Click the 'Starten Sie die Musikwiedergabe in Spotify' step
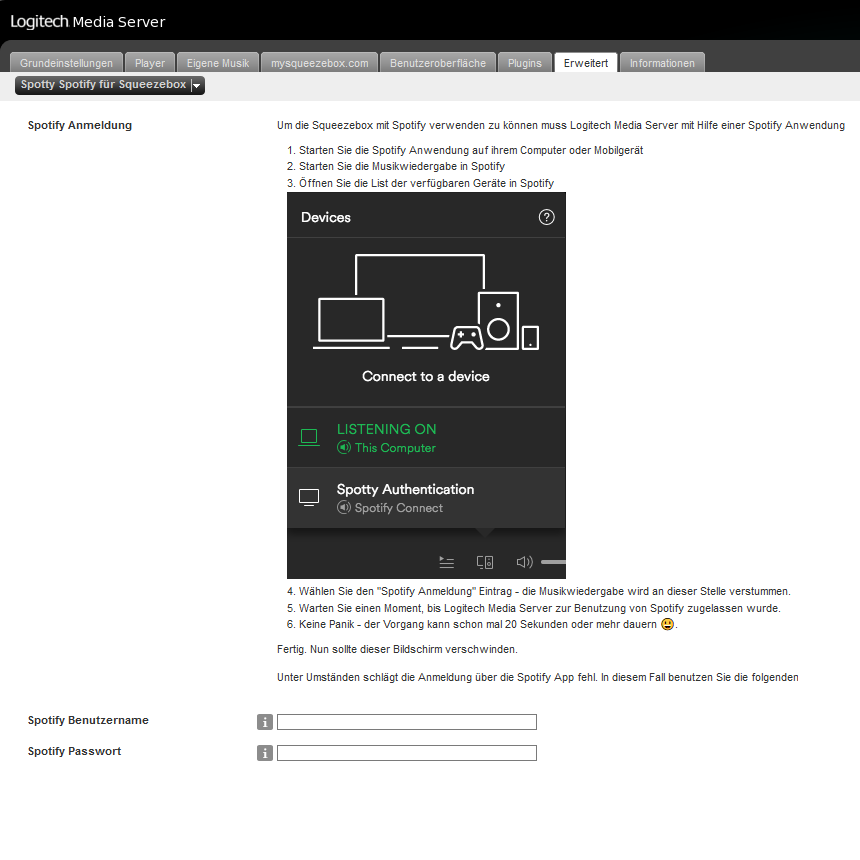 point(402,166)
